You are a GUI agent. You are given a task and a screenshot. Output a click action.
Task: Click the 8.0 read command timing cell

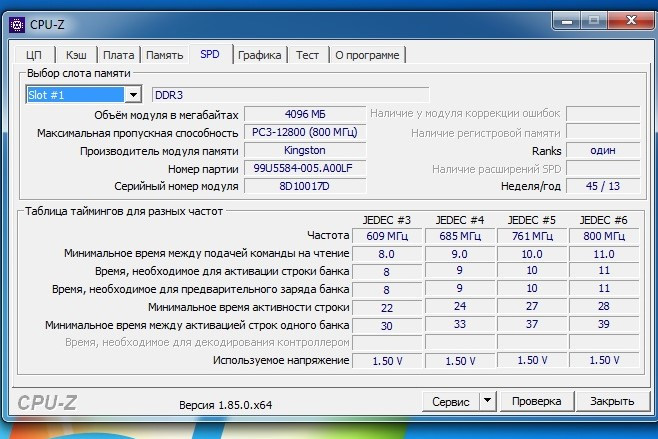tap(387, 254)
